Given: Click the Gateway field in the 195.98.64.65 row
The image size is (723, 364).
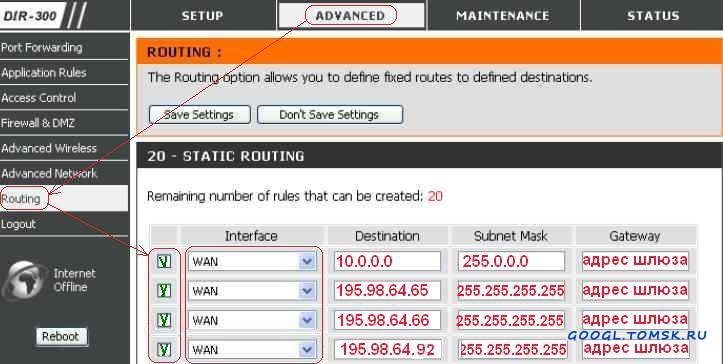Looking at the screenshot, I should coord(635,291).
